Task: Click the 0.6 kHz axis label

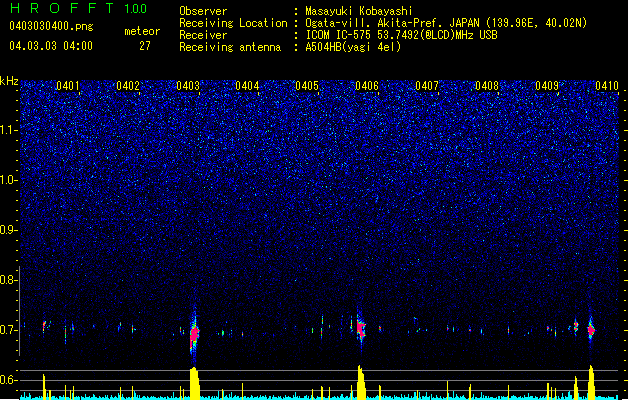Action: click(8, 380)
